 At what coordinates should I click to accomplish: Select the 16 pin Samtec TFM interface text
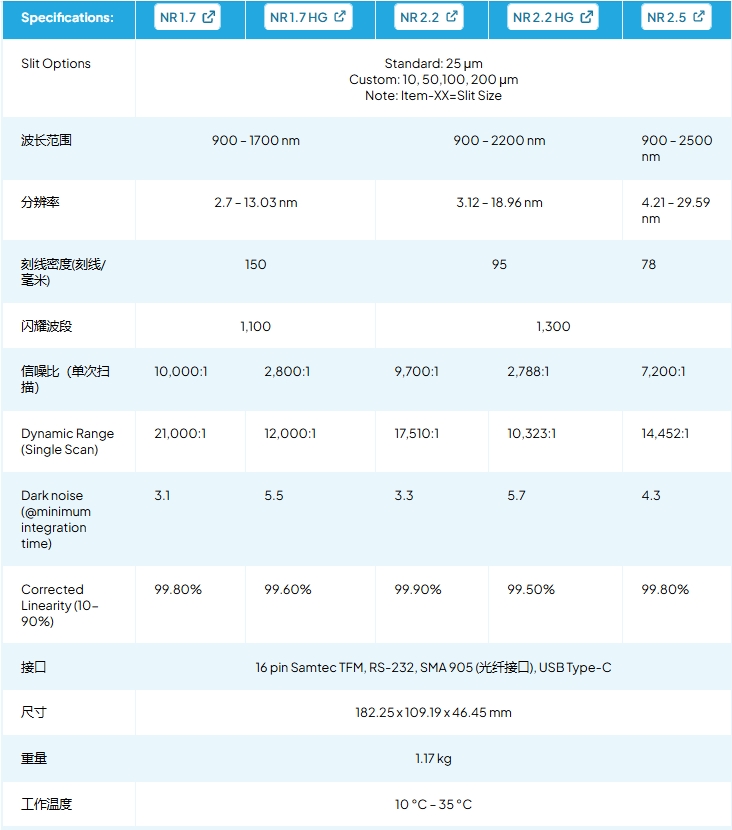pos(308,667)
